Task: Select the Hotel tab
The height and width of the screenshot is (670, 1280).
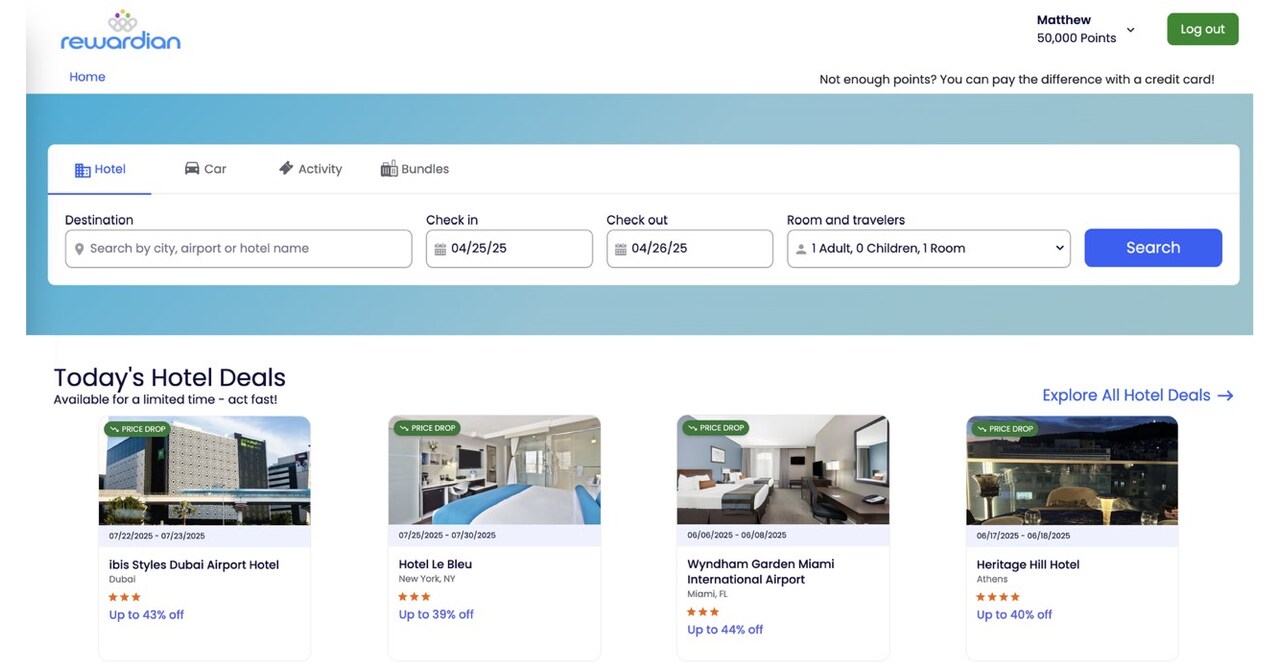Action: pyautogui.click(x=100, y=169)
